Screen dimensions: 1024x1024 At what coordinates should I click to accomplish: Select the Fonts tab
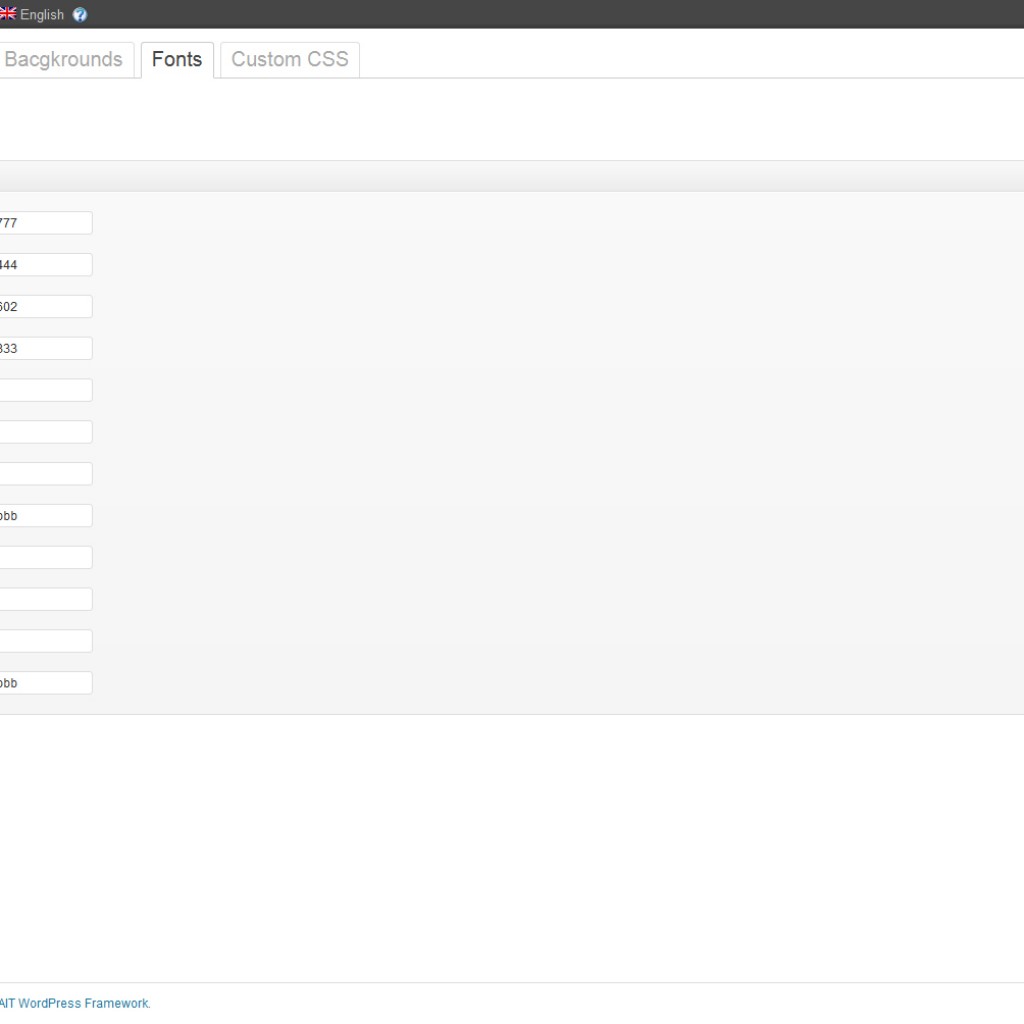[x=177, y=60]
